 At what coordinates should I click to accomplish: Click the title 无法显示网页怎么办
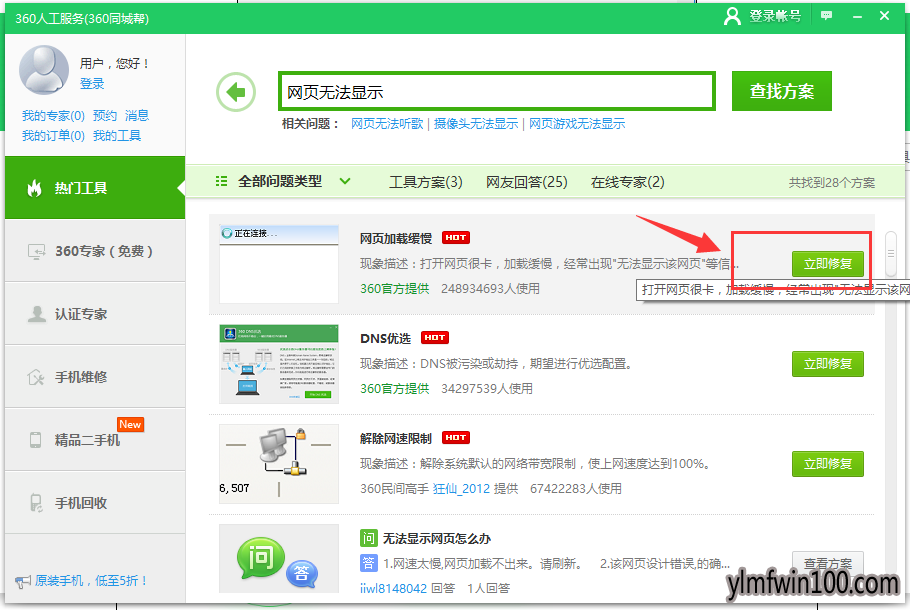[x=437, y=539]
